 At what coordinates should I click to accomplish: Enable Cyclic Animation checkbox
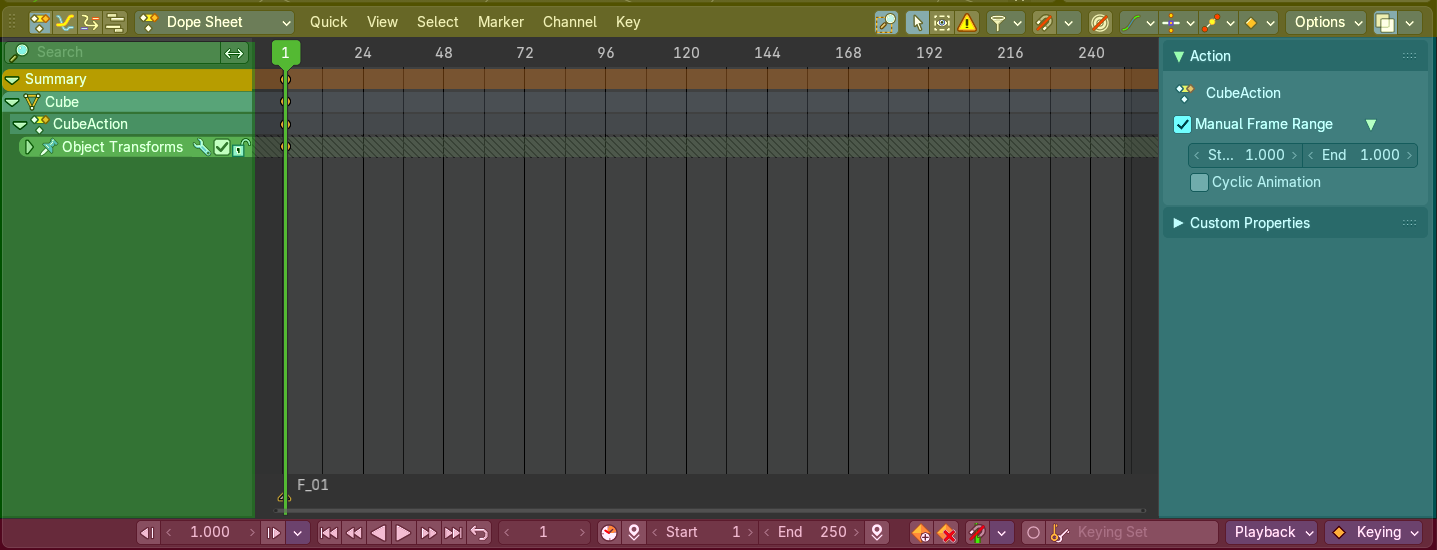coord(1199,182)
